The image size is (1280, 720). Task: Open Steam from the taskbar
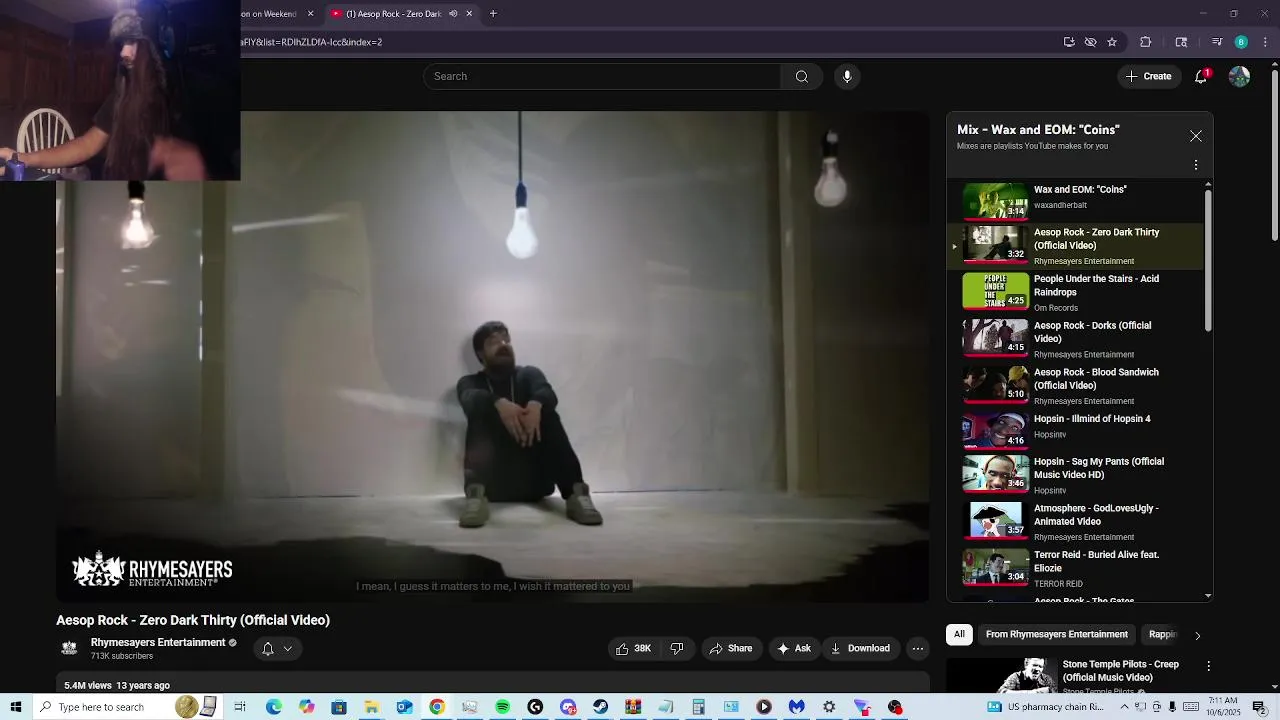600,707
